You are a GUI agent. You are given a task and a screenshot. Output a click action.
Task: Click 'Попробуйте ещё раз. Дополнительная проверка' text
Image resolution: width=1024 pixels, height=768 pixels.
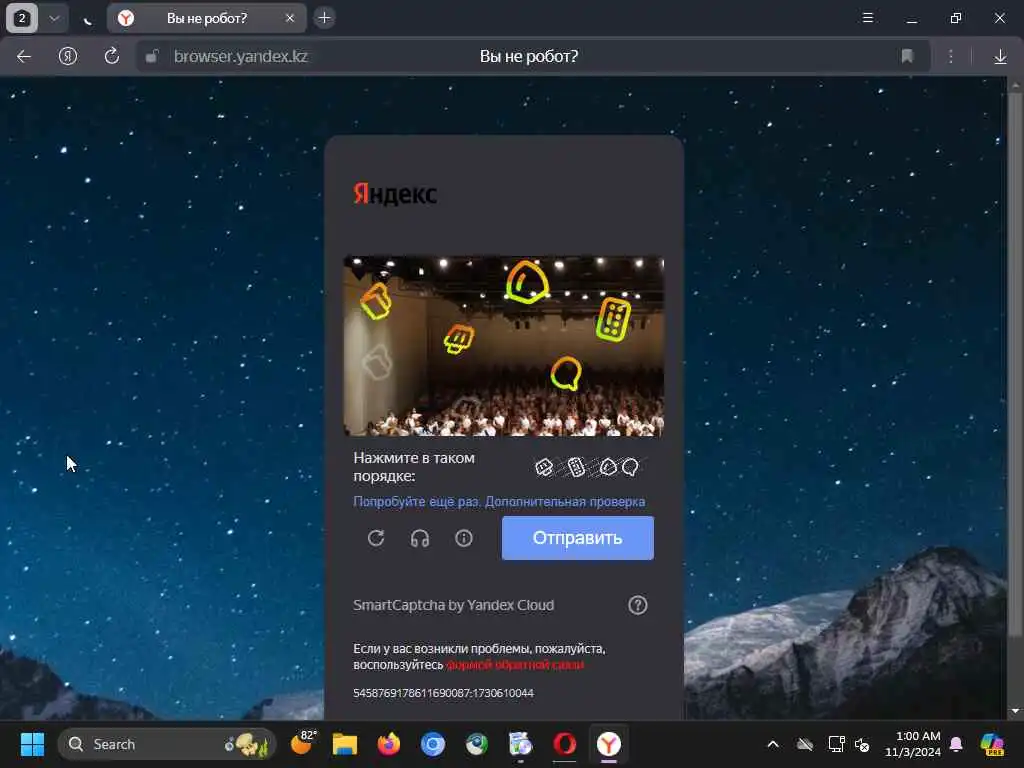click(x=499, y=502)
